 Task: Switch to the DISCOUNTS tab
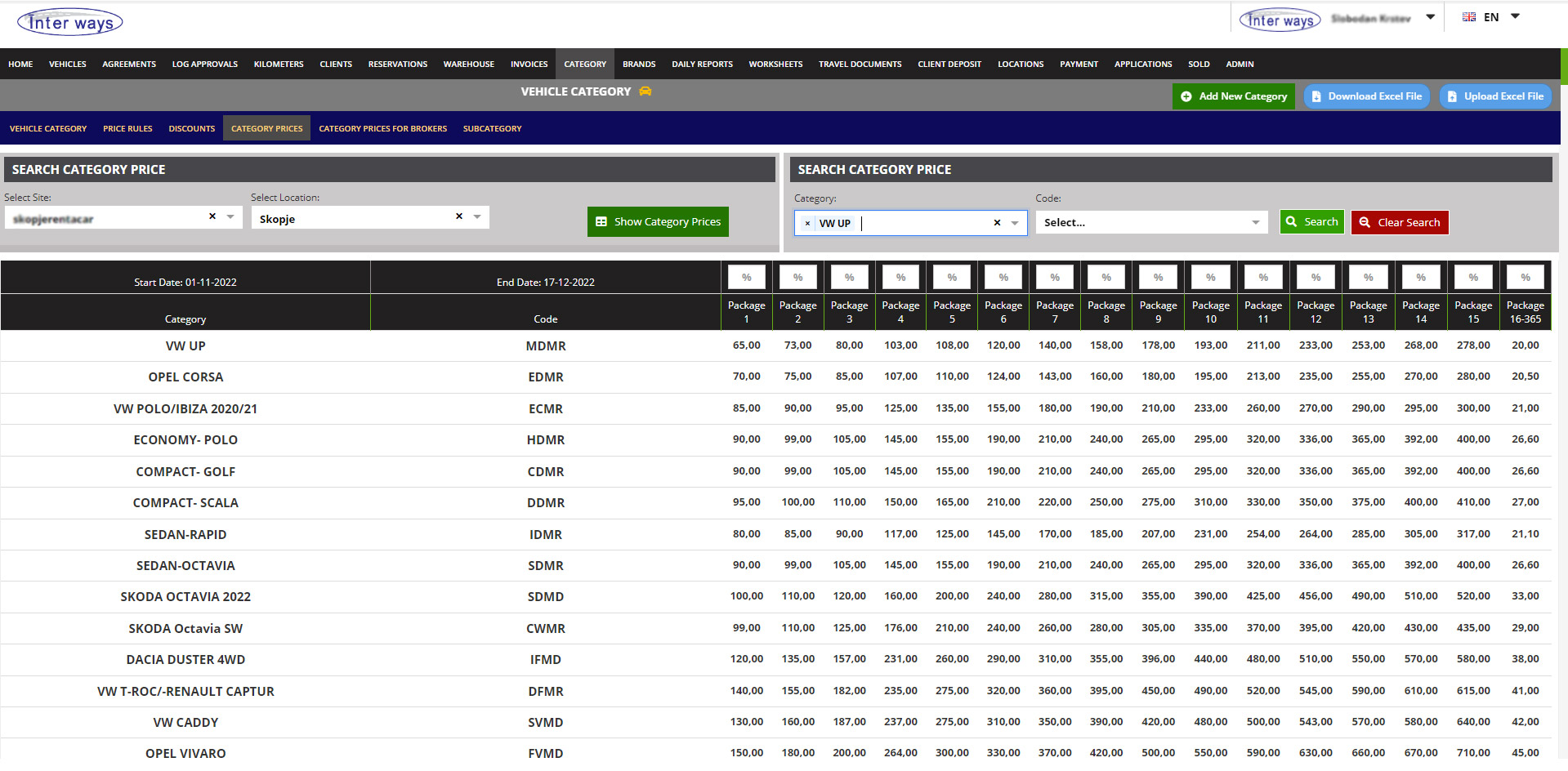coord(192,128)
